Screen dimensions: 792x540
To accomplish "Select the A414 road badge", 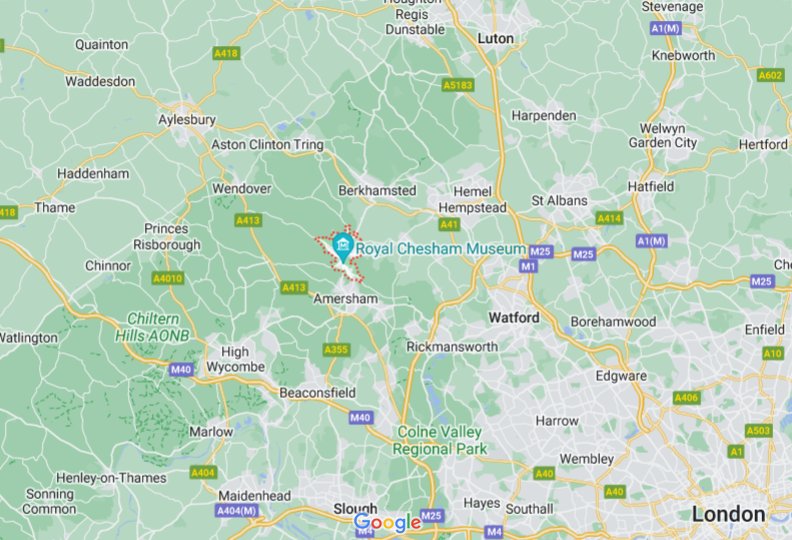I will coord(609,218).
